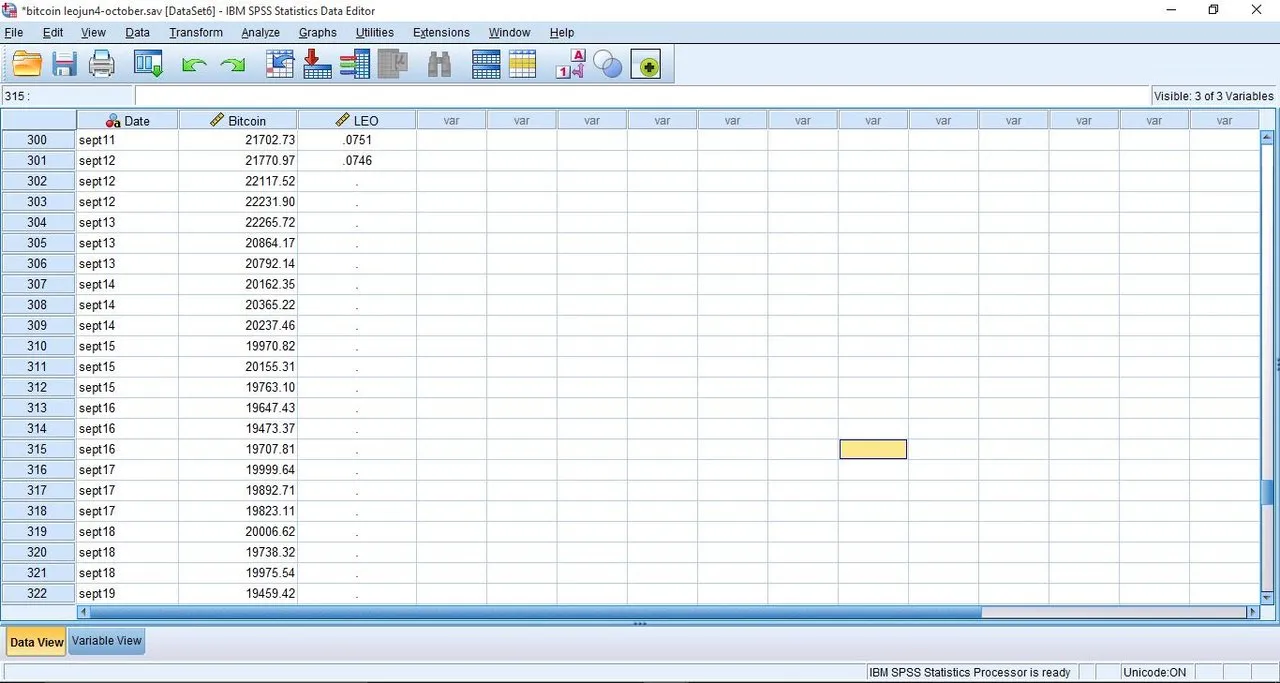Click LEO value .0751
The image size is (1280, 683).
click(x=357, y=140)
